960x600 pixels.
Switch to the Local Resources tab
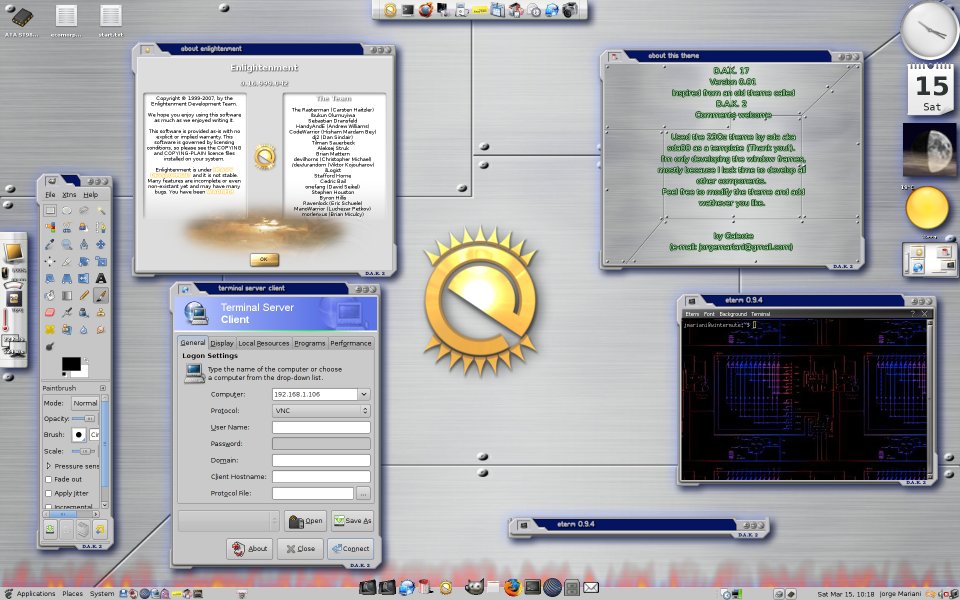click(x=263, y=343)
